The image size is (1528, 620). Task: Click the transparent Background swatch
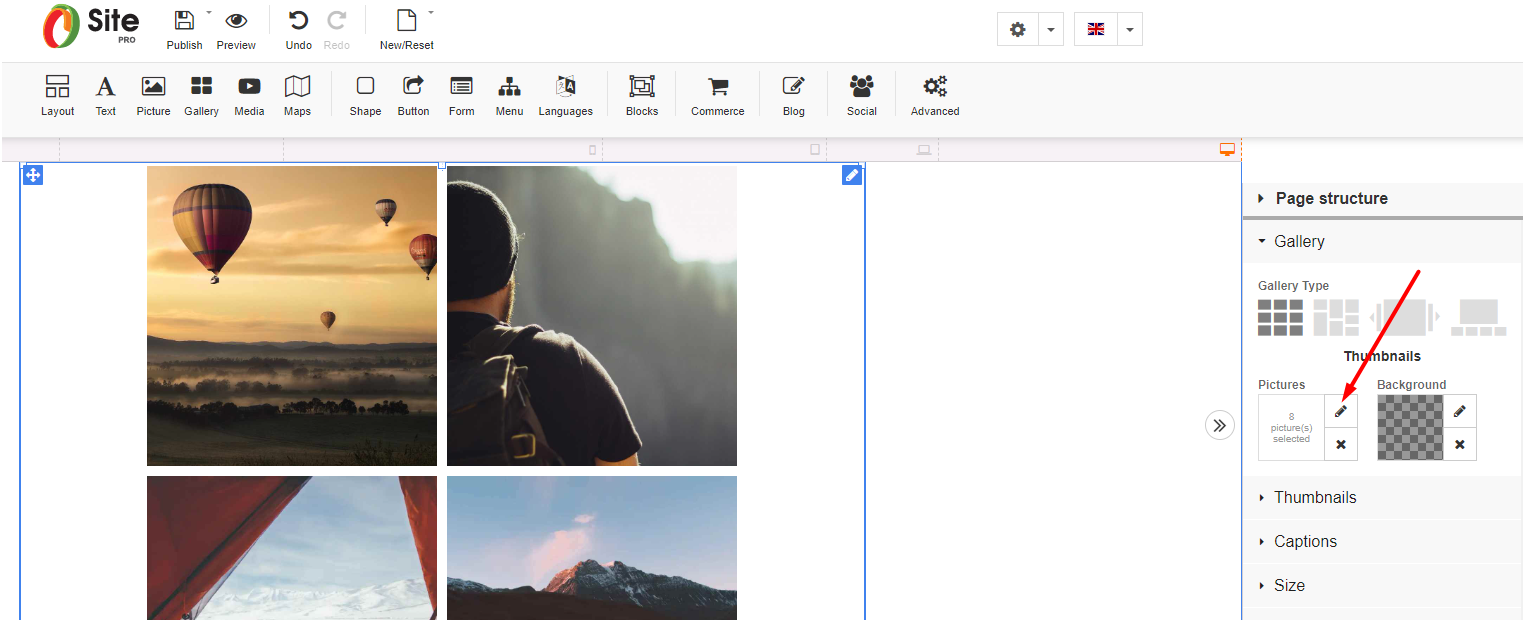(1410, 427)
